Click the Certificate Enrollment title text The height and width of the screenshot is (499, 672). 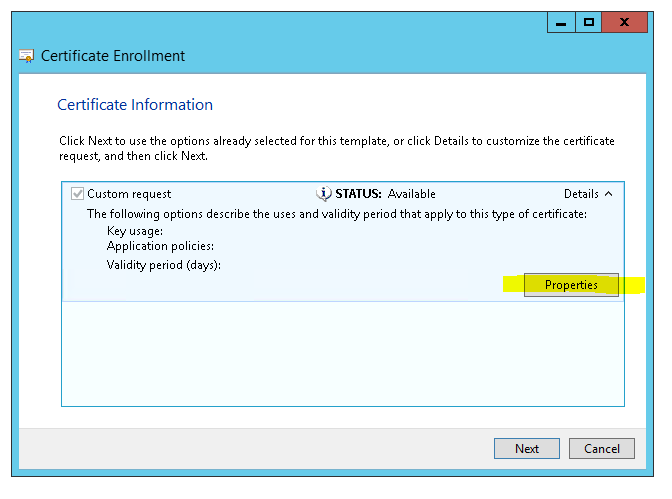[x=113, y=57]
